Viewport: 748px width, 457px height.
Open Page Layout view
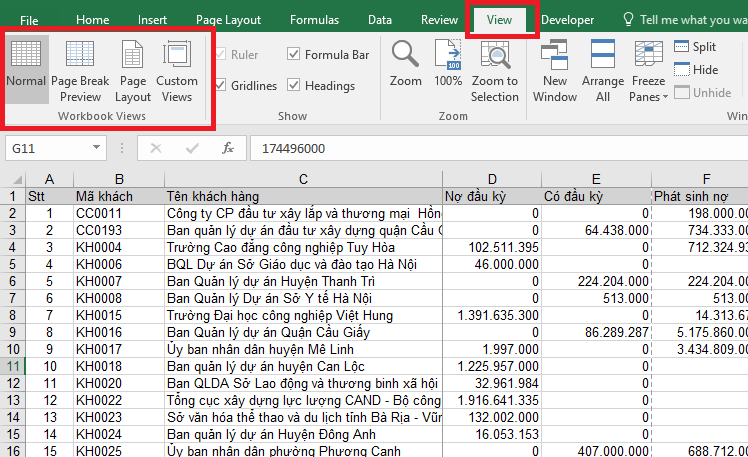tap(133, 70)
